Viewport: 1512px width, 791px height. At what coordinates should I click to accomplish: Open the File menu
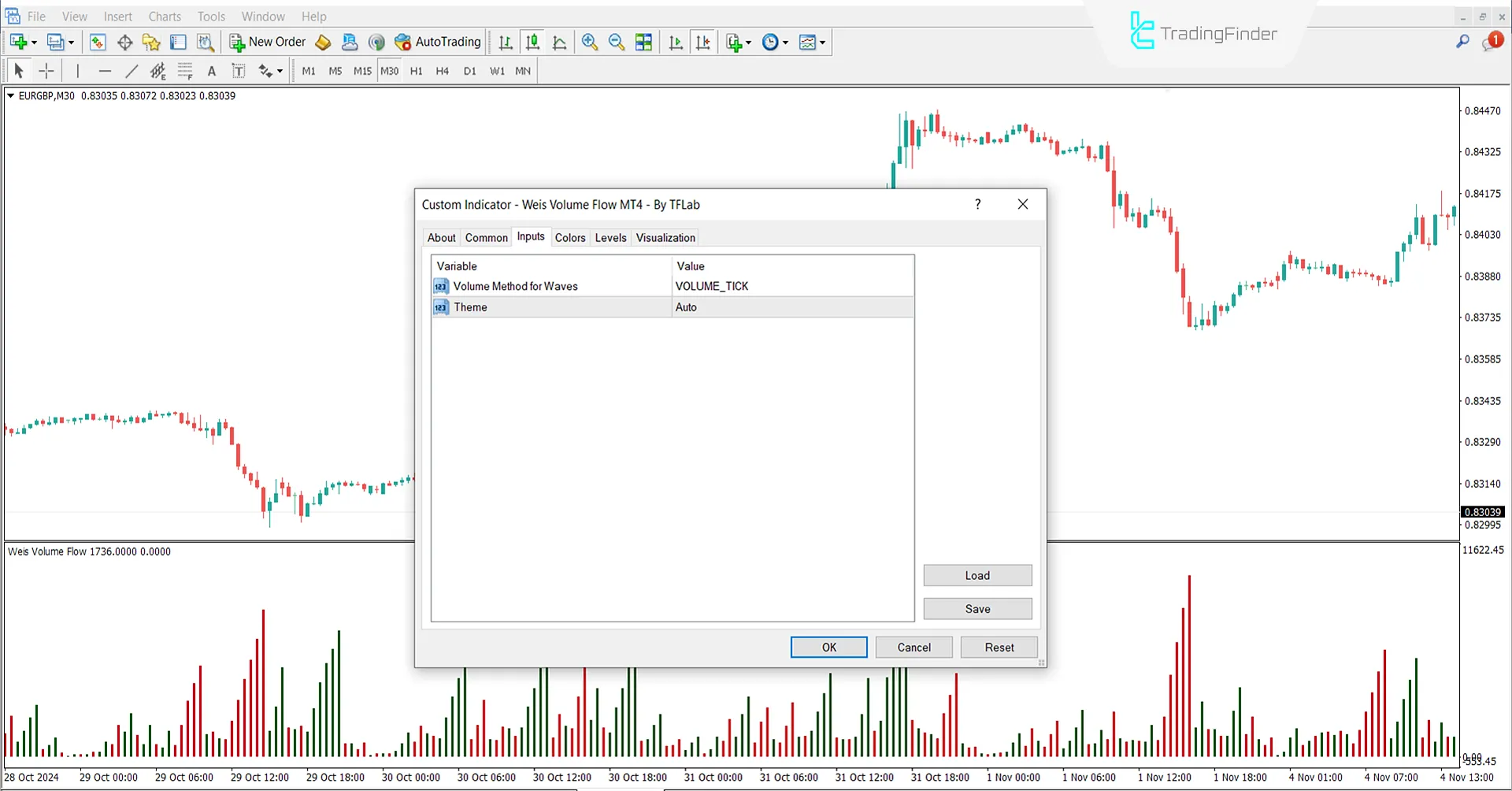[36, 17]
